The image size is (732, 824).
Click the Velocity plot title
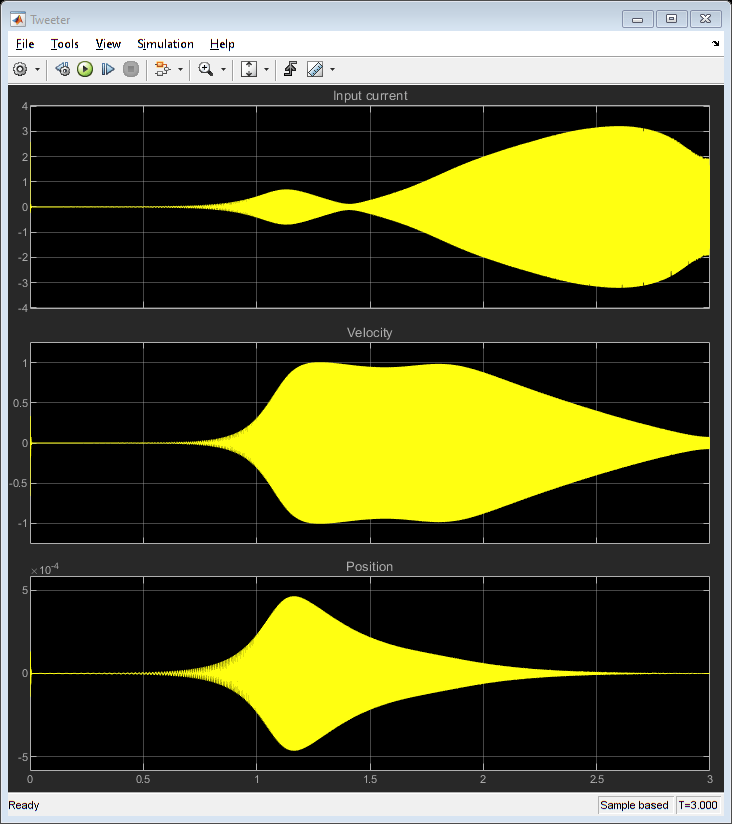(369, 333)
